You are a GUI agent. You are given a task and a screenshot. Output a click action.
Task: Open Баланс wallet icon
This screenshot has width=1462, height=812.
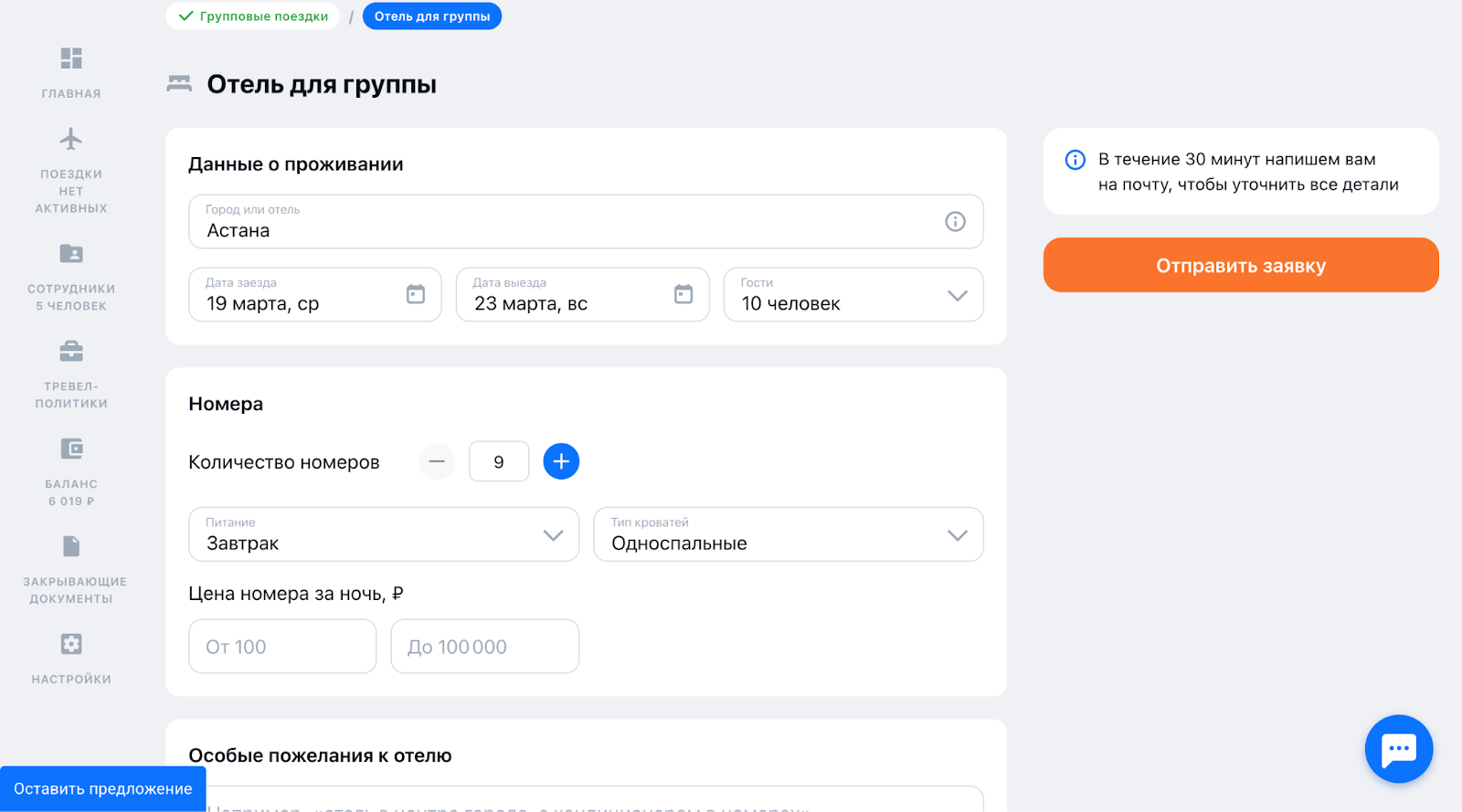coord(71,448)
